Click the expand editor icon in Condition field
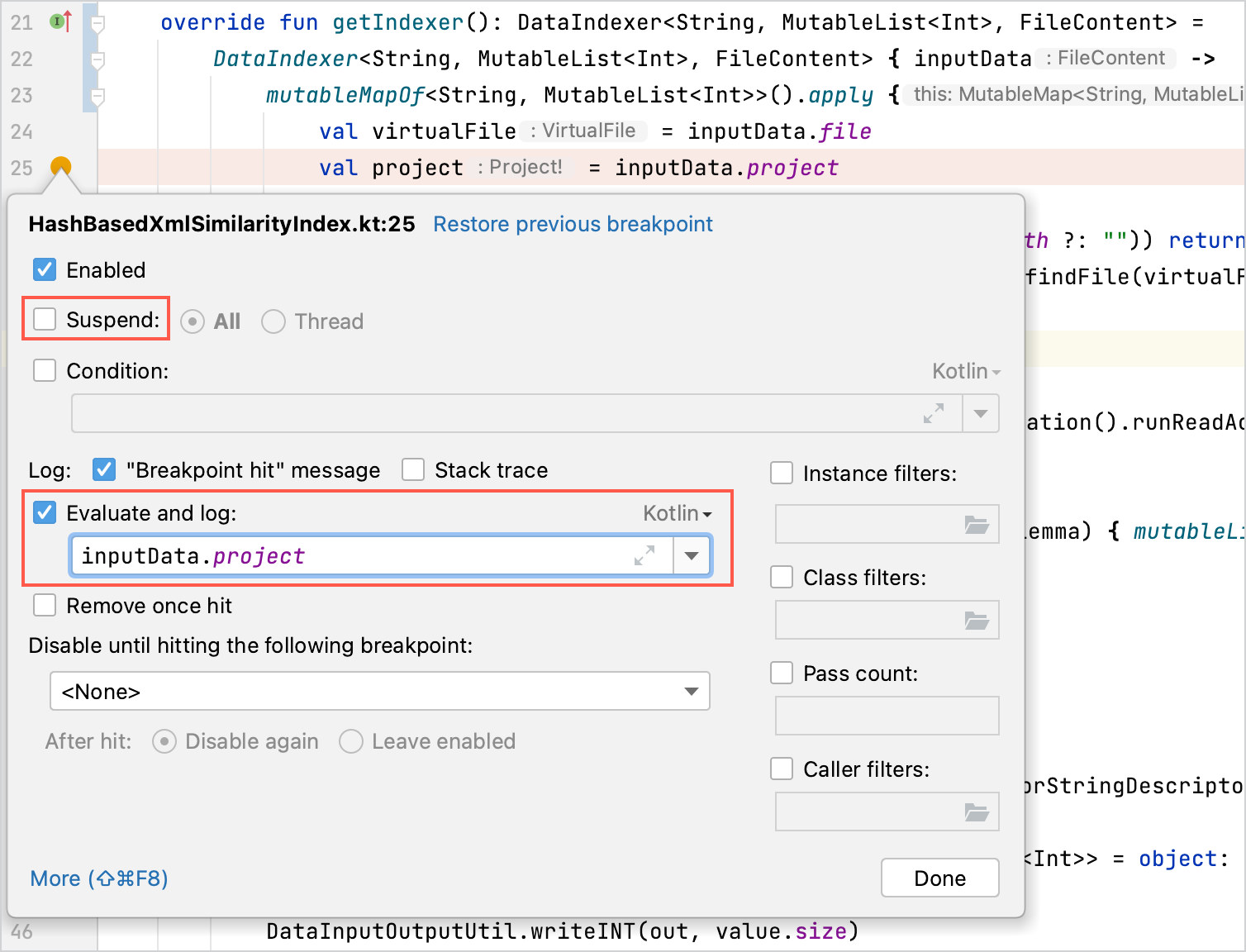The image size is (1246, 952). pyautogui.click(x=934, y=413)
